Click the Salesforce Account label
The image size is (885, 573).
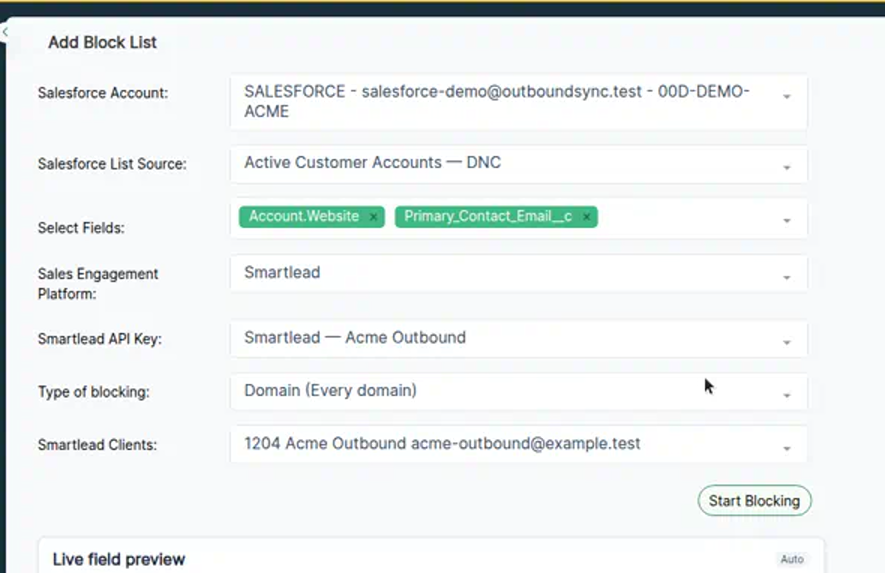pos(103,93)
